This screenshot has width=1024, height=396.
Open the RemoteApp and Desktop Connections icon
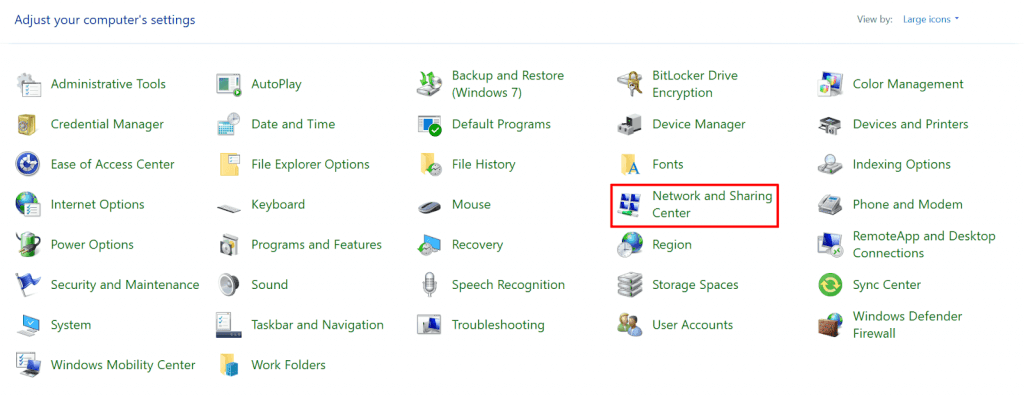point(830,244)
